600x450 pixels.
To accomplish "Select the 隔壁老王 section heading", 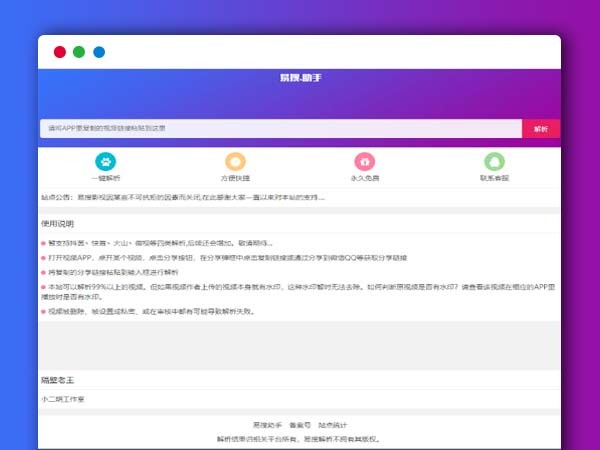I will pyautogui.click(x=58, y=380).
